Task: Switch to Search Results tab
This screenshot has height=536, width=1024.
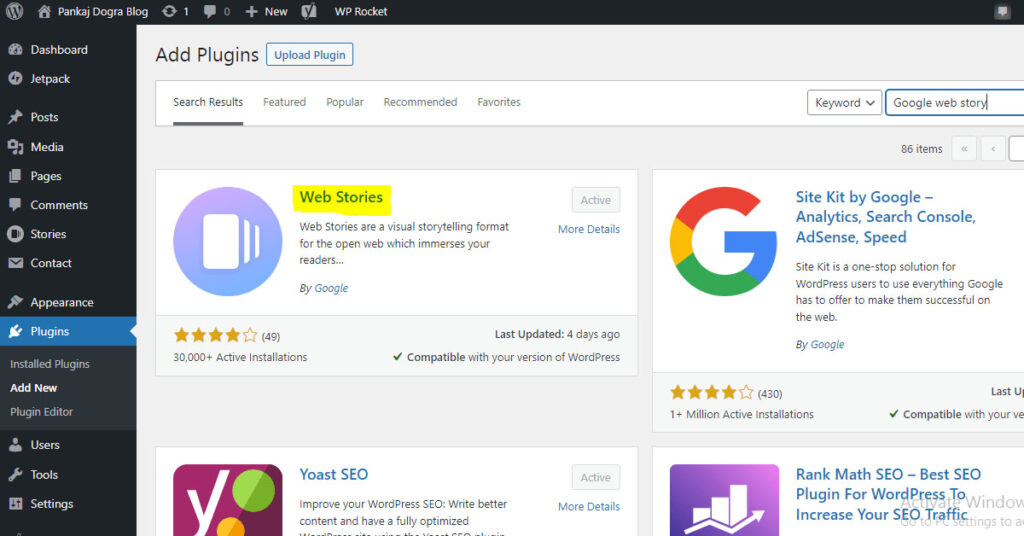Action: pos(208,102)
